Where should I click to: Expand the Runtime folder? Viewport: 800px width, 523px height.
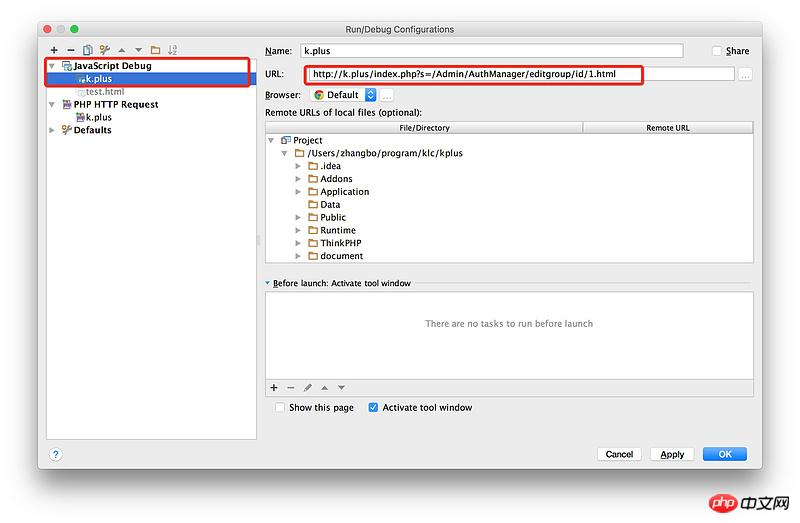(x=298, y=231)
